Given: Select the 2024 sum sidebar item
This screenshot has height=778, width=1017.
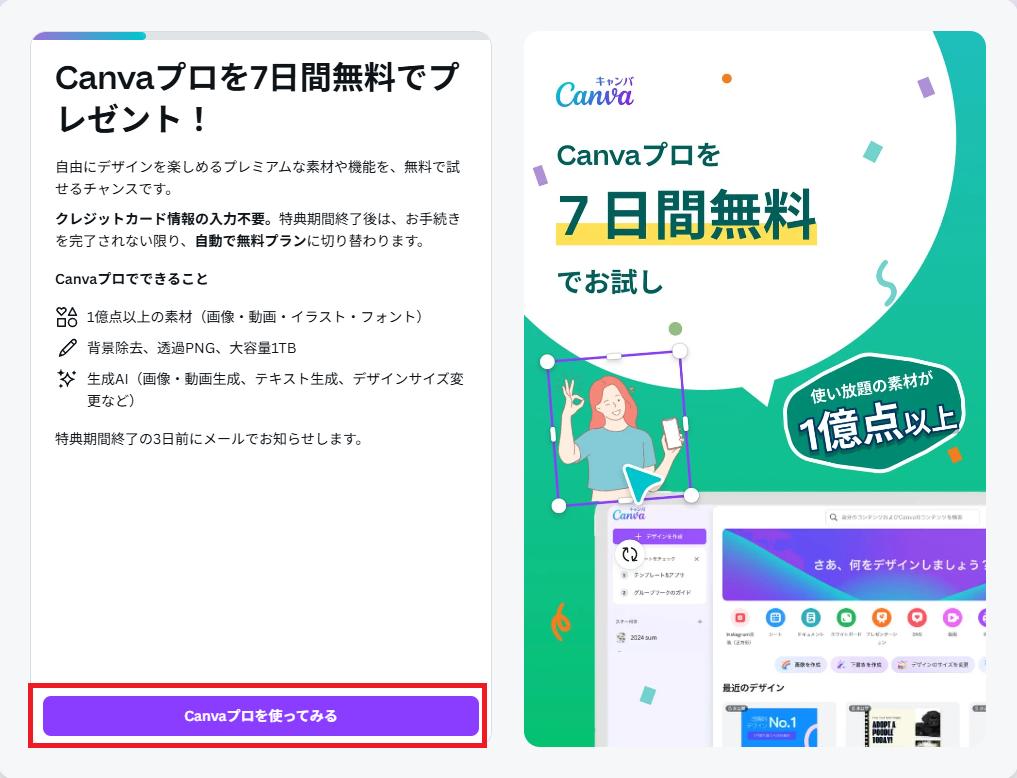Looking at the screenshot, I should (638, 638).
